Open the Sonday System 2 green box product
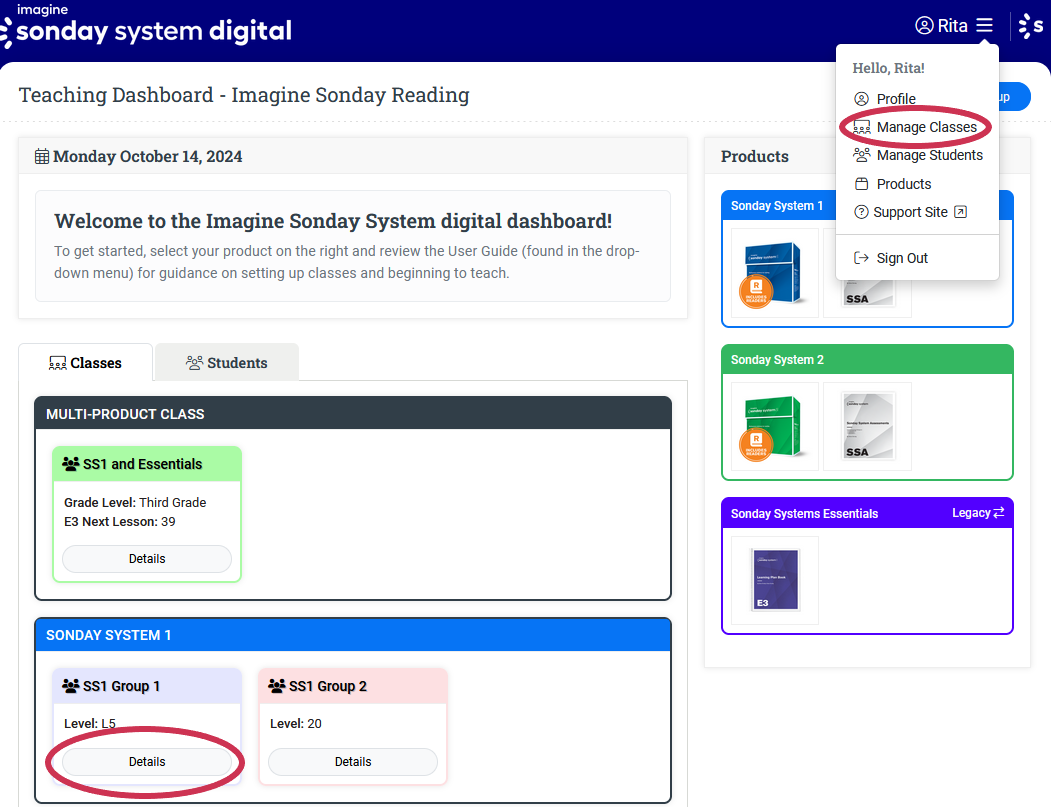The height and width of the screenshot is (807, 1051). [x=774, y=426]
